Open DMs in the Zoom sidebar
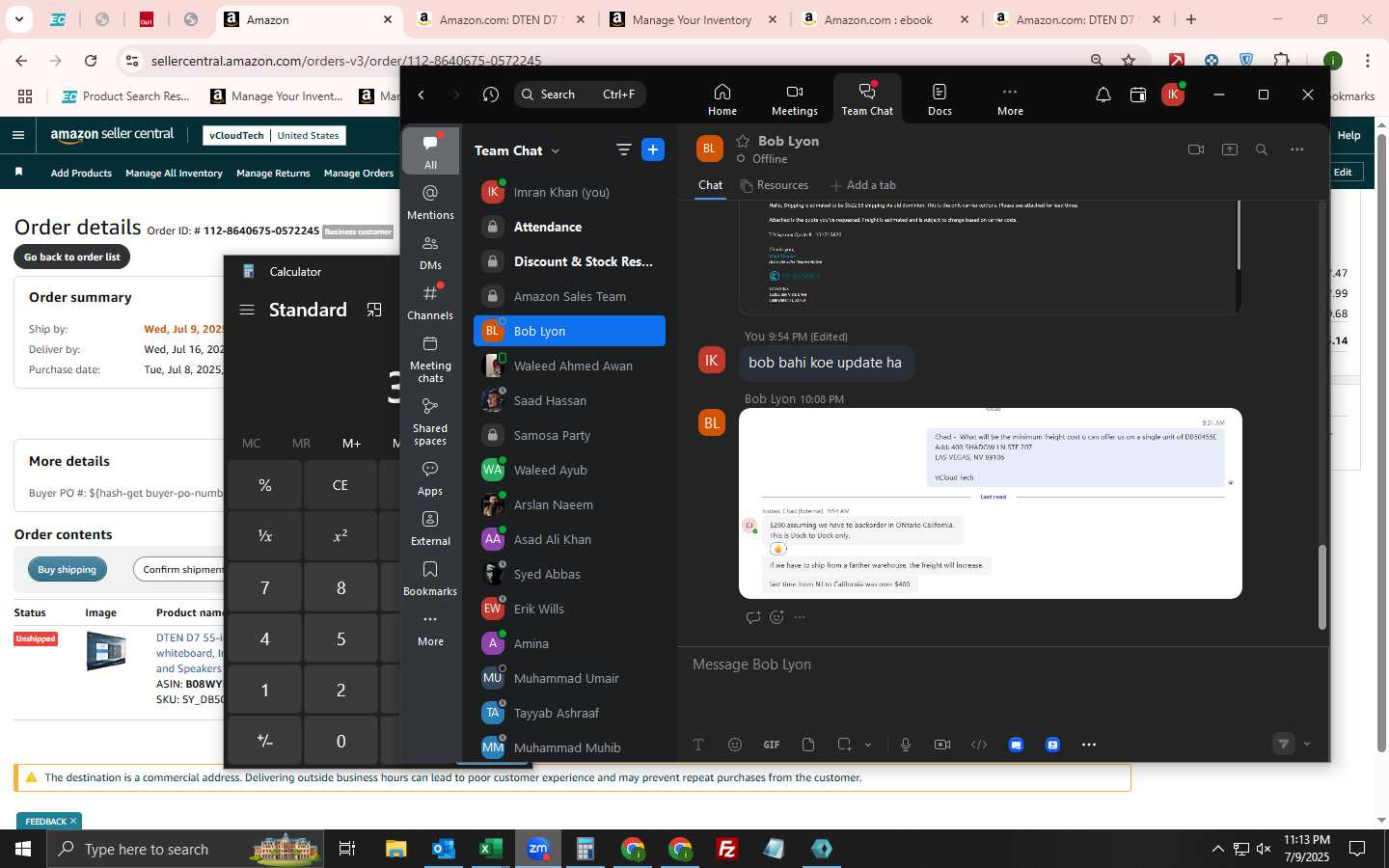The height and width of the screenshot is (868, 1389). [430, 253]
